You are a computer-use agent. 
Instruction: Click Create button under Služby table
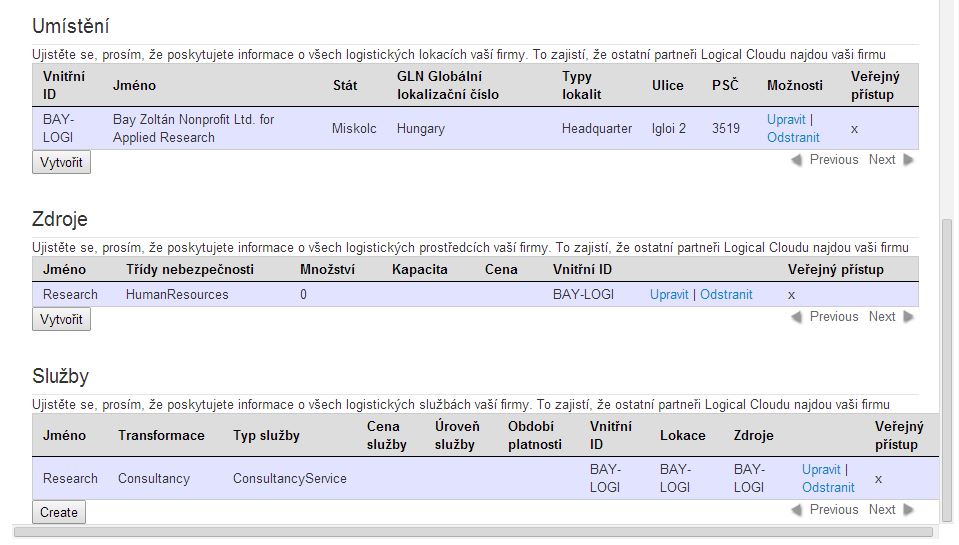59,513
